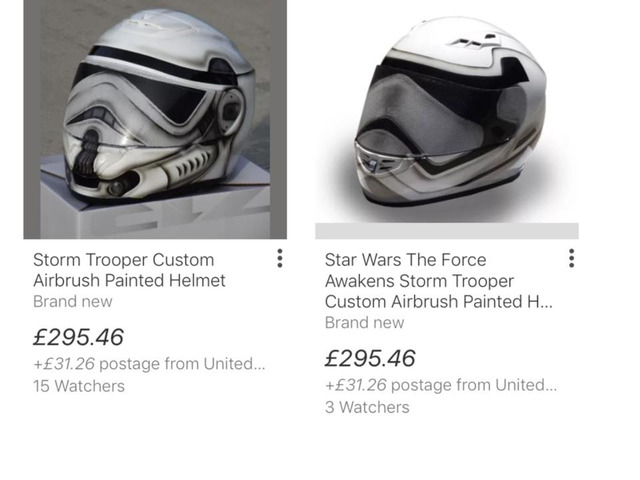This screenshot has width=640, height=480.
Task: Click the truncated 'Custom Airbrush Painted H...' line
Action: pyautogui.click(x=438, y=302)
